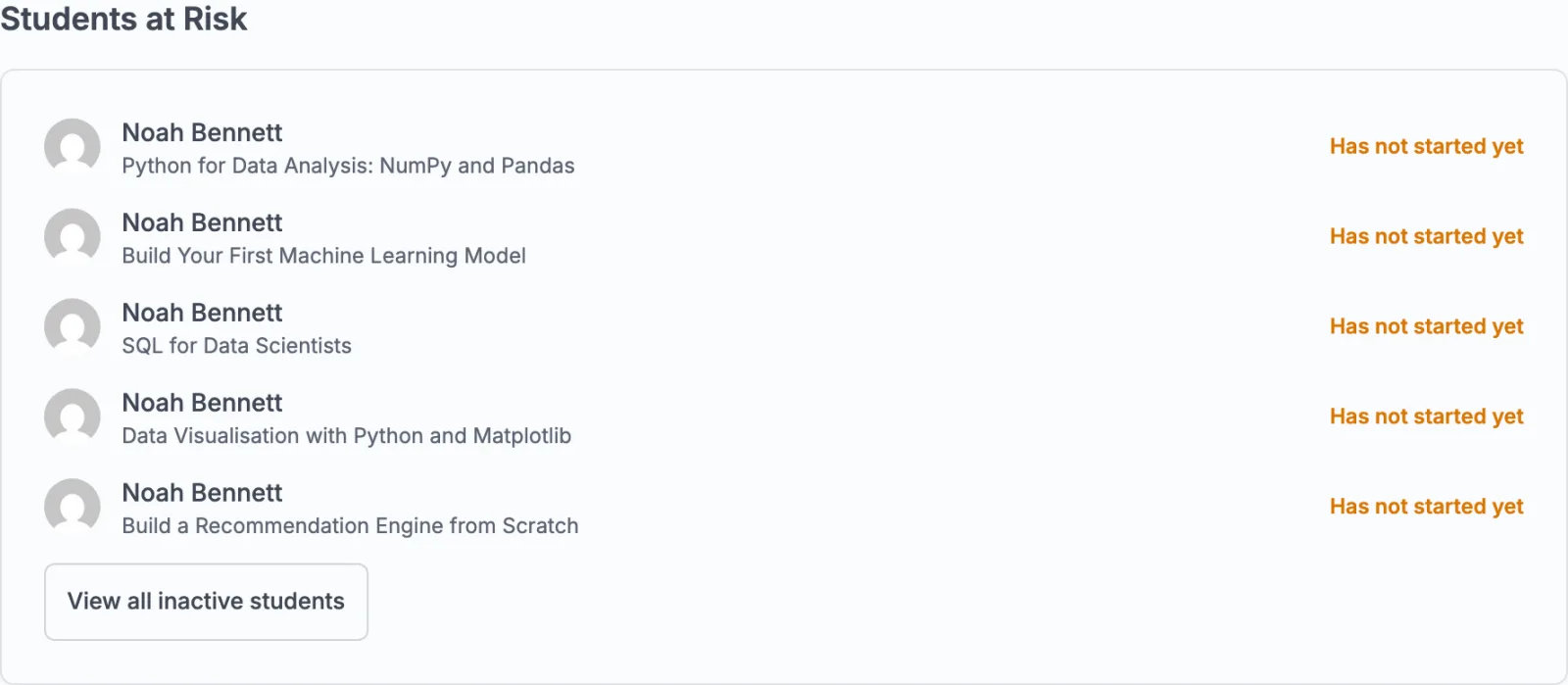1568x685 pixels.
Task: Open Build Your First Machine Learning Model course
Action: coord(323,256)
